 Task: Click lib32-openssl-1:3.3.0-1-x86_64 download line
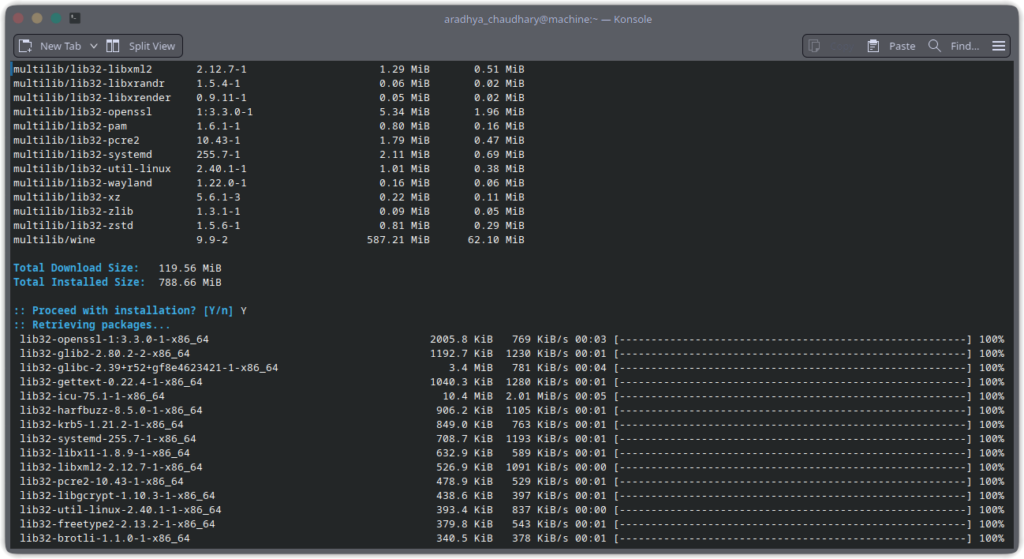[512, 340]
